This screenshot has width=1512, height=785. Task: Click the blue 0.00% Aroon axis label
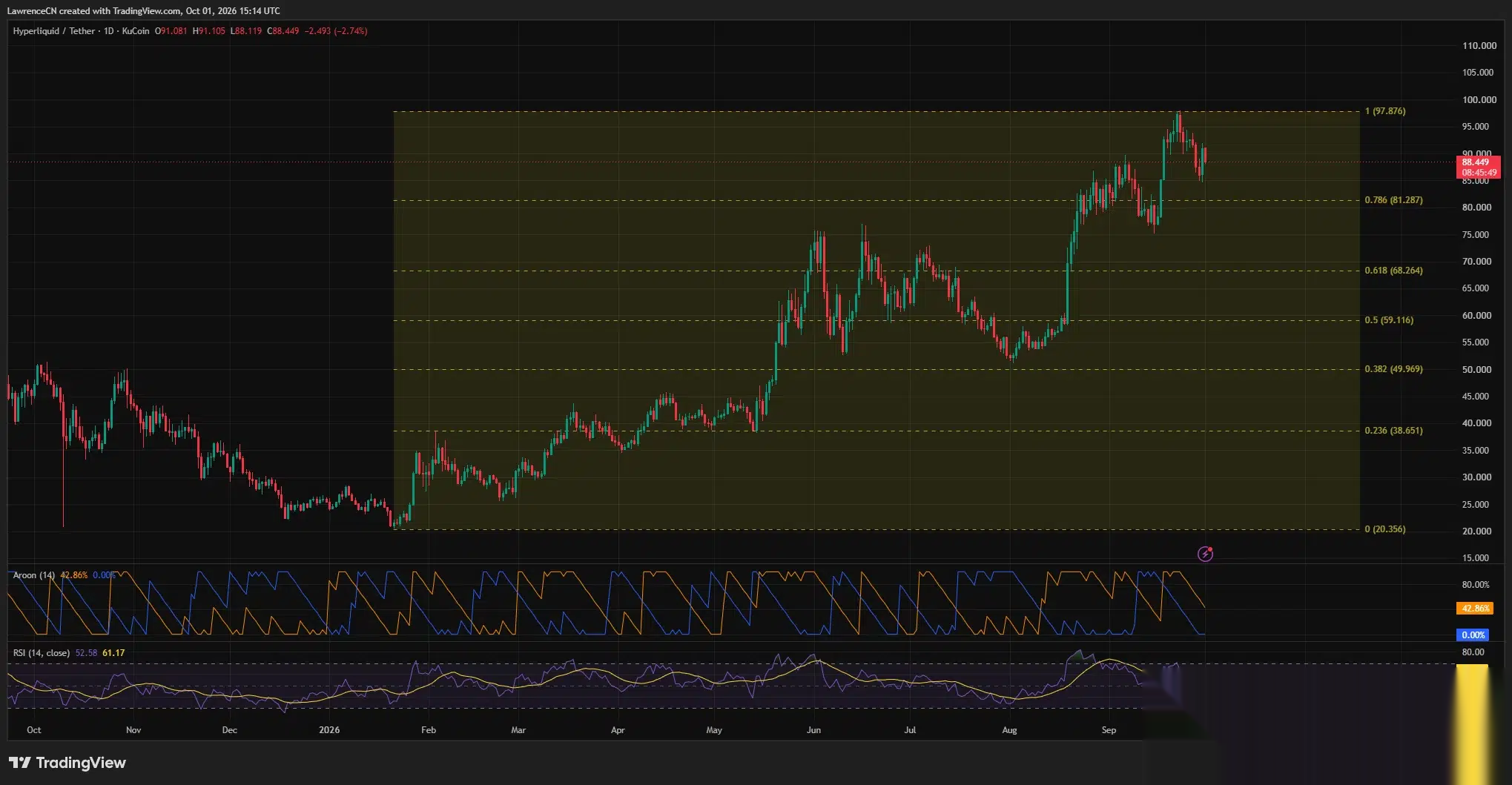(x=1473, y=635)
